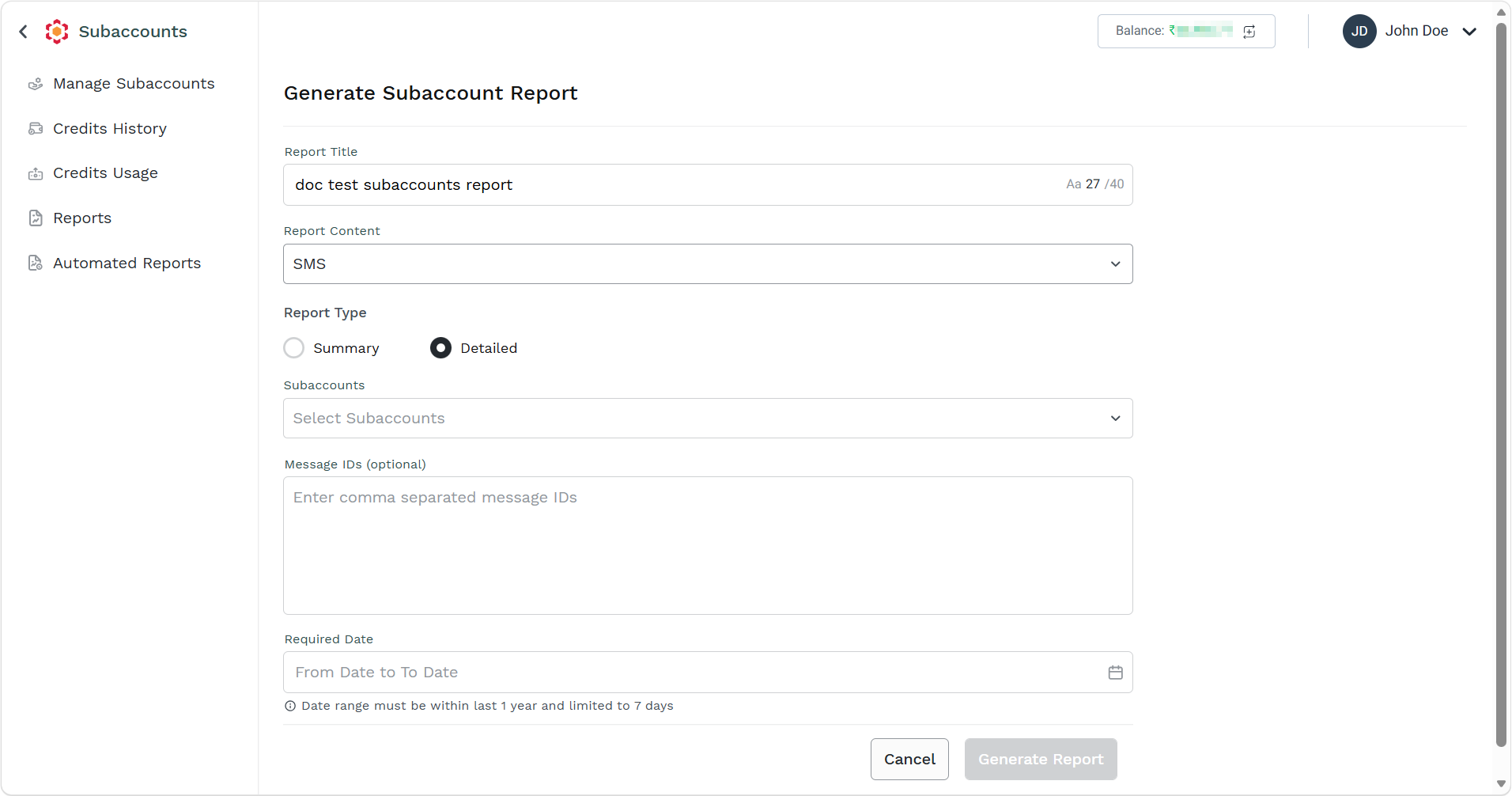Click the info icon near date range note

290,706
